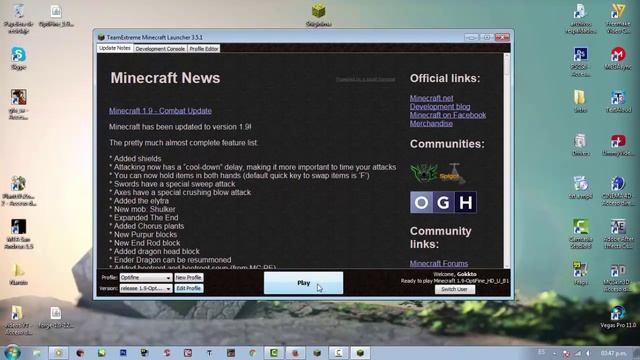Image resolution: width=640 pixels, height=360 pixels.
Task: Open the Minecraft block icon atop the desktop
Action: [x=318, y=15]
